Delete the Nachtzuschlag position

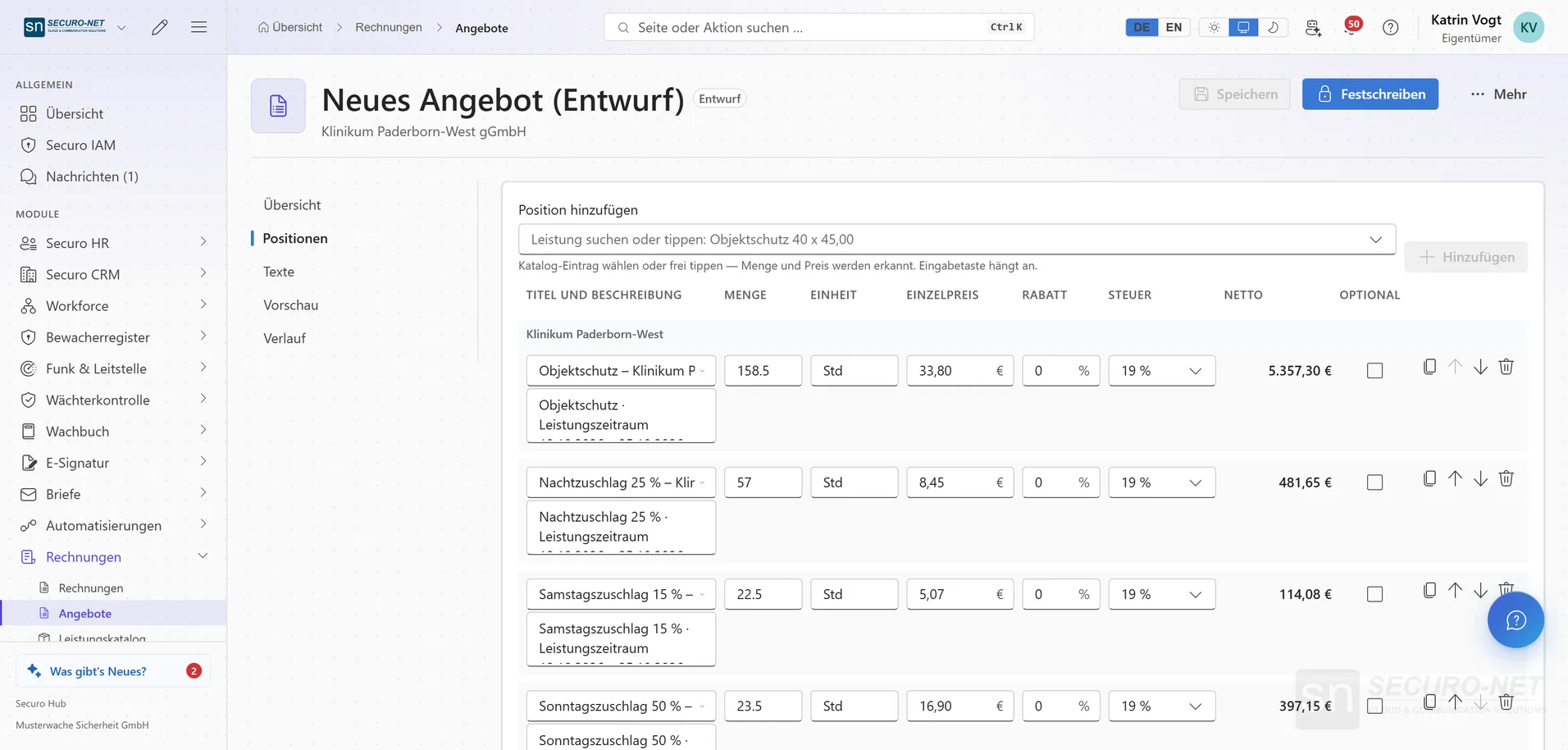pos(1506,478)
